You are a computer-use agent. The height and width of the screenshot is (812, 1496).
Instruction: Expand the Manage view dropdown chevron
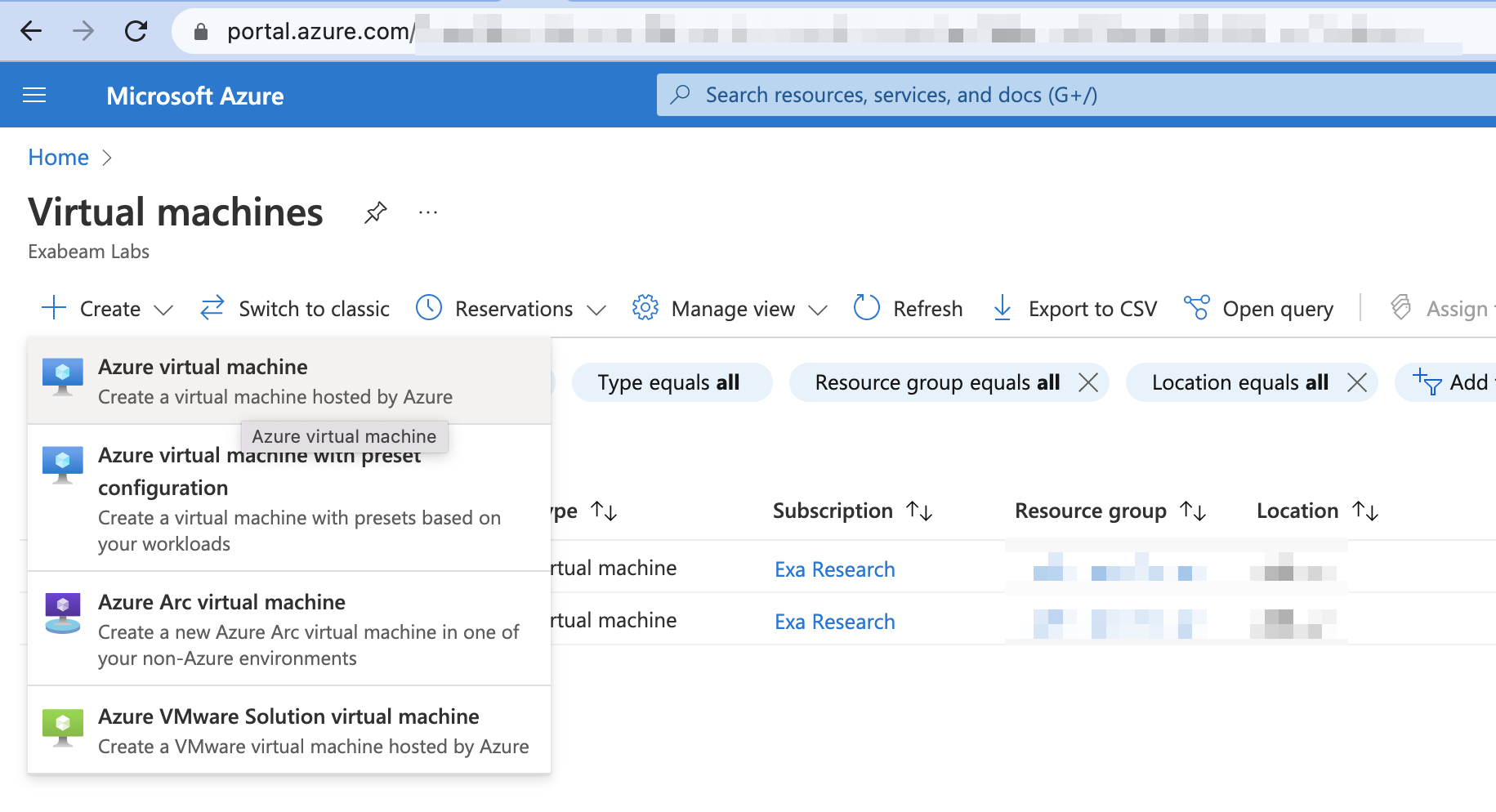[818, 310]
